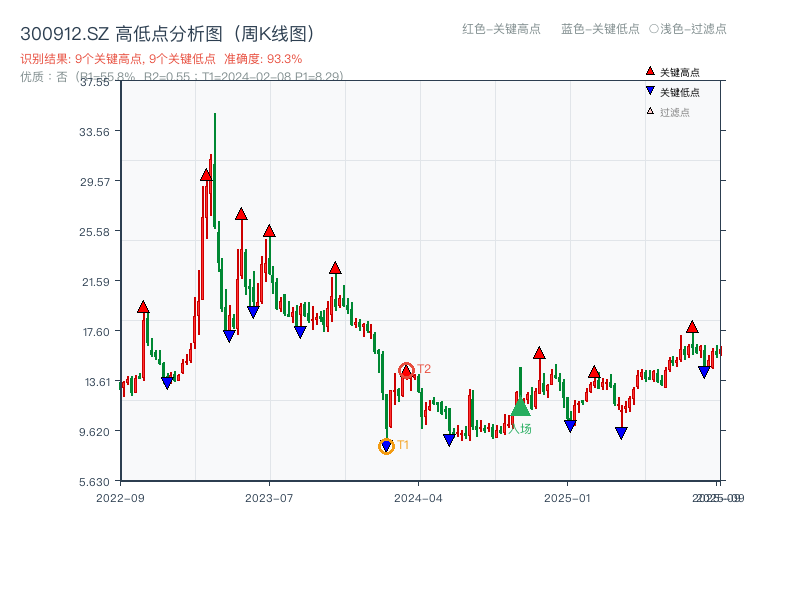Screen dimensions: 800x600
Task: Click the red peak triangle at the 2022-12 high
Action: click(x=143, y=308)
